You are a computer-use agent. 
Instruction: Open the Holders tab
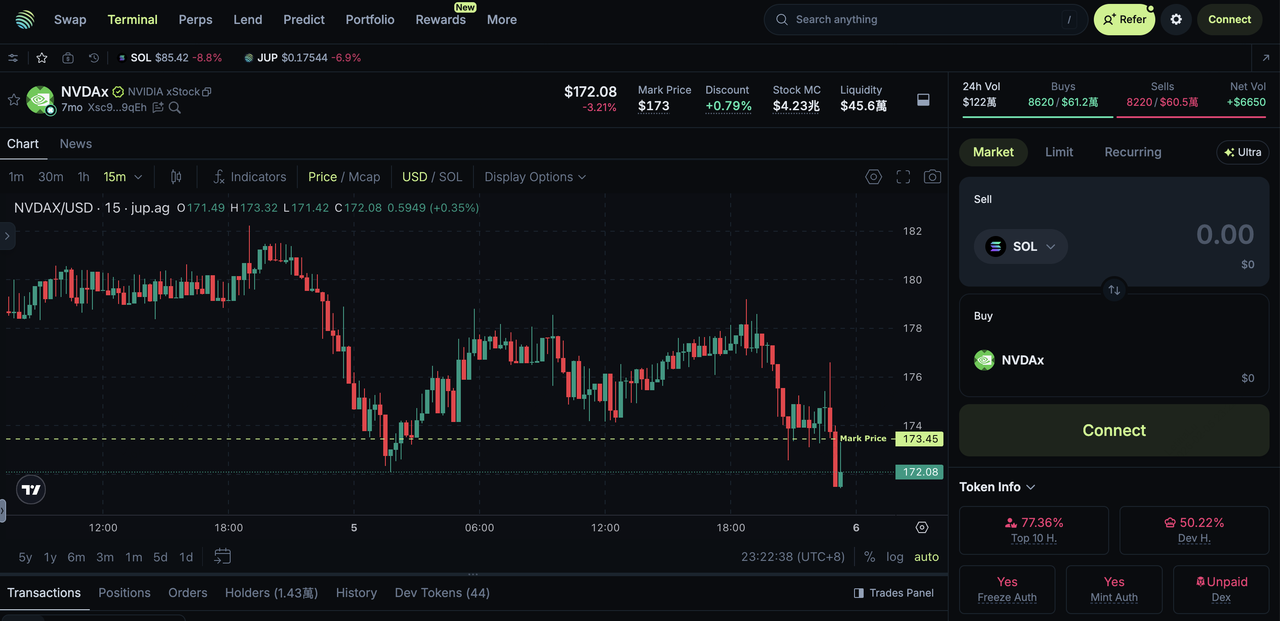[x=271, y=593]
